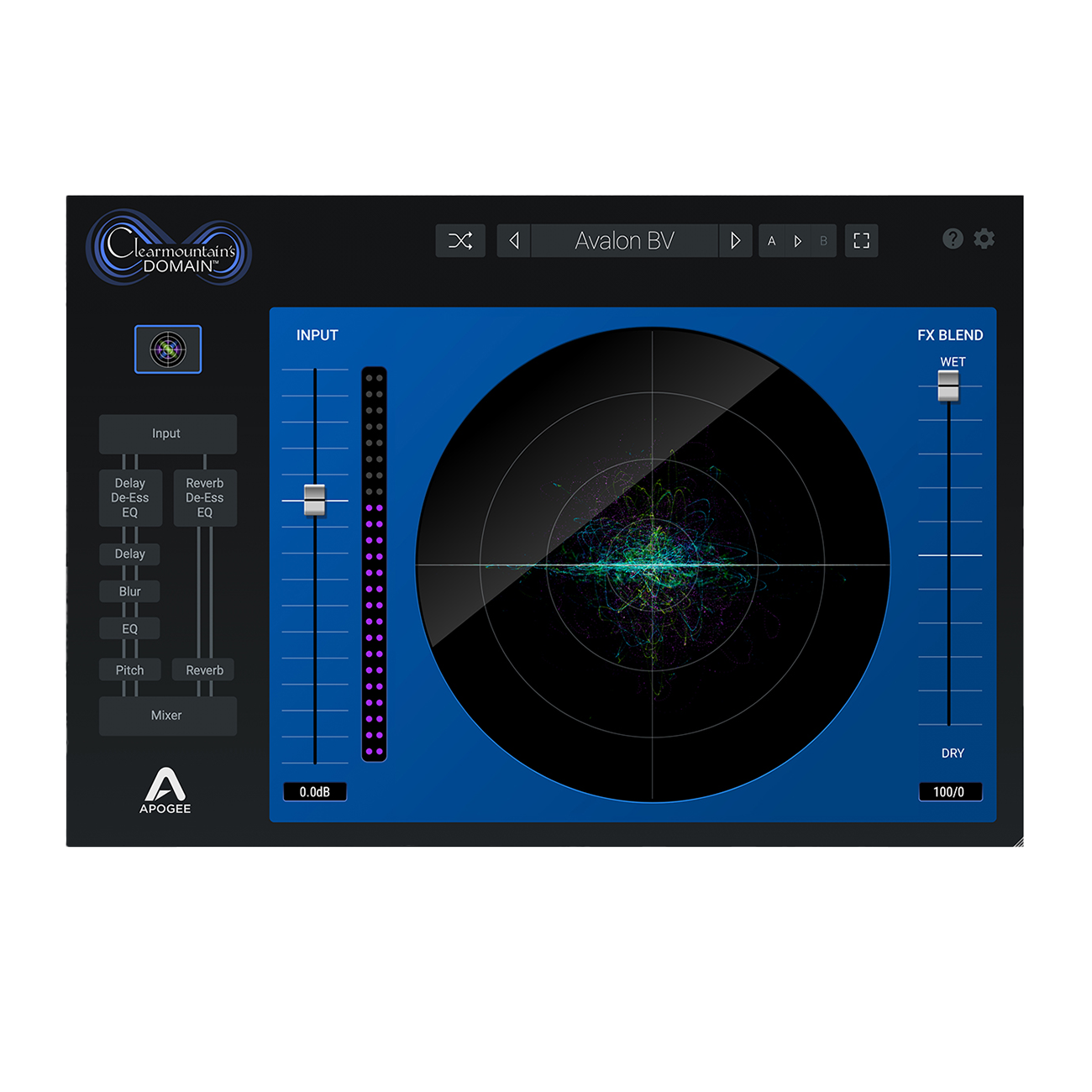Click the 0.0dB input value field
The height and width of the screenshot is (1092, 1092).
(x=315, y=791)
